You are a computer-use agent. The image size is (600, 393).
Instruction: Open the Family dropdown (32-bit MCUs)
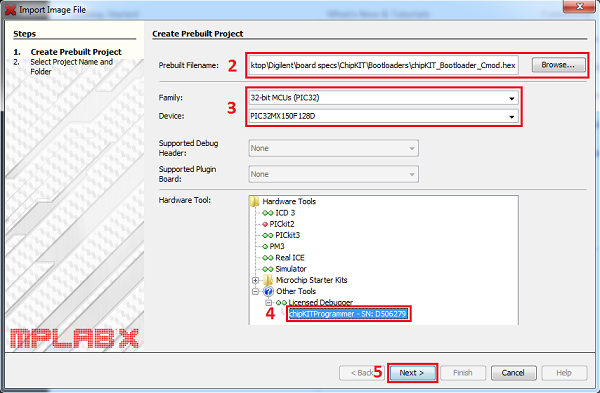[383, 98]
